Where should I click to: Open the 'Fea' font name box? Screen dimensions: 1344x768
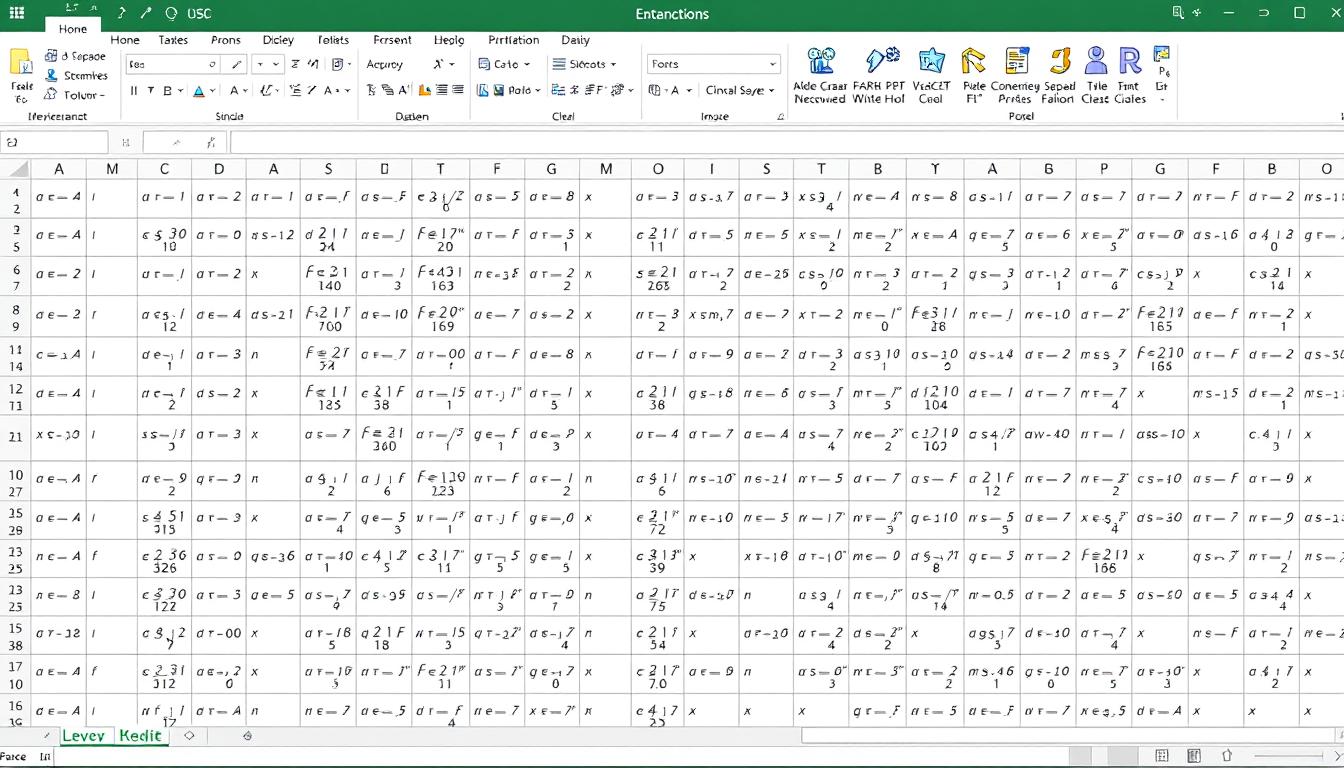coord(172,64)
